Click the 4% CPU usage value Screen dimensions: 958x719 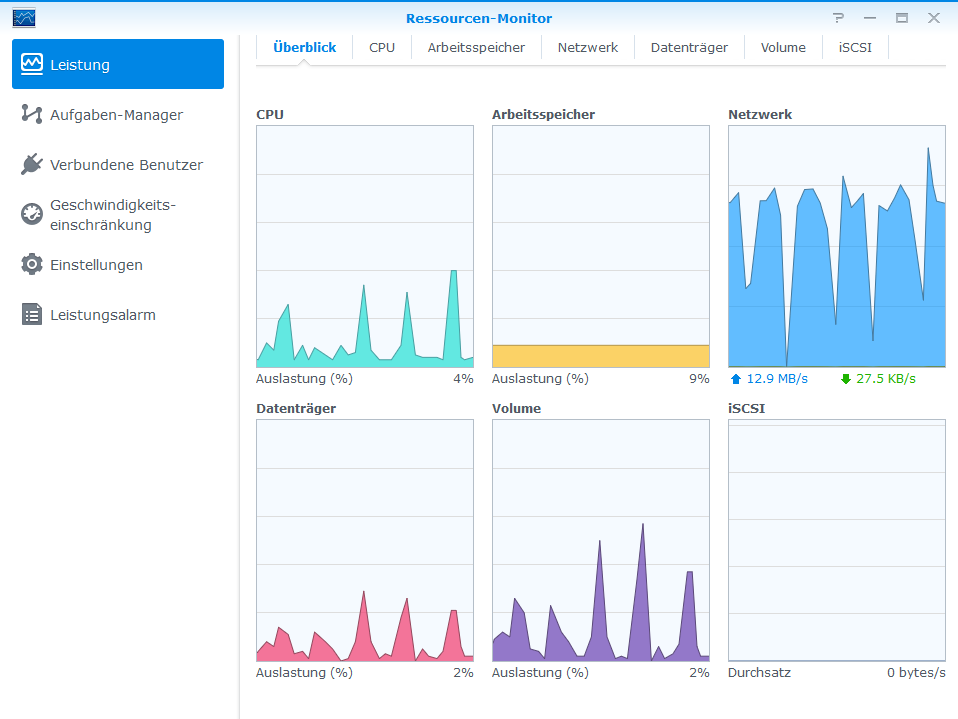[463, 379]
